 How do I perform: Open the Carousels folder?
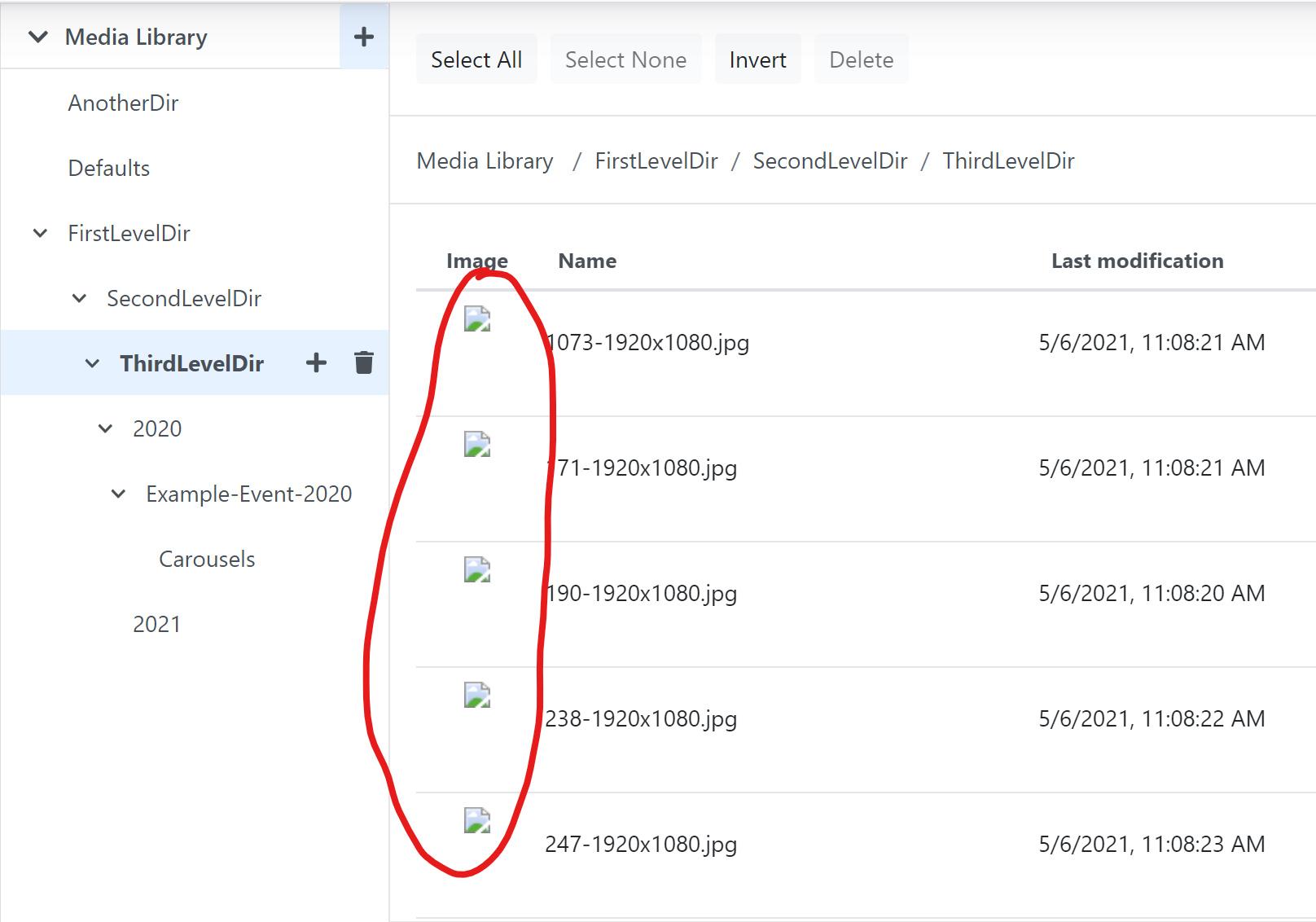point(207,559)
